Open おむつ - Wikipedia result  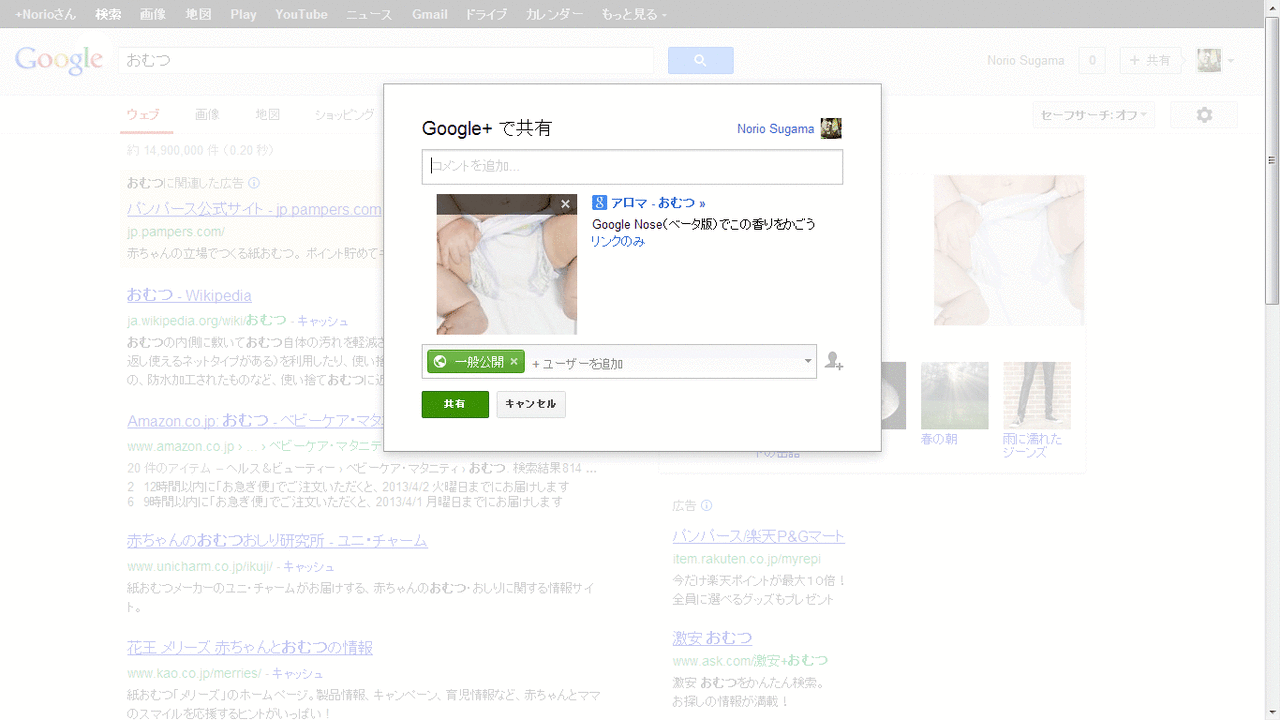point(189,295)
